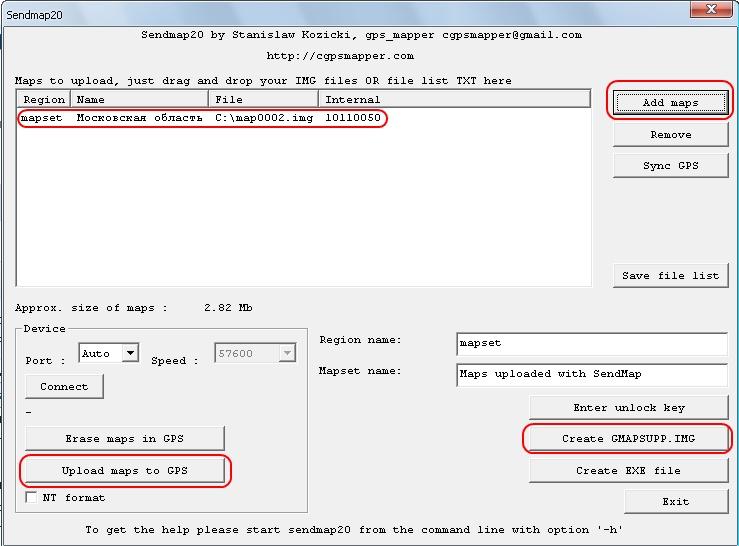Click Enter unlock key button
Viewport: 739px width, 546px height.
click(629, 408)
